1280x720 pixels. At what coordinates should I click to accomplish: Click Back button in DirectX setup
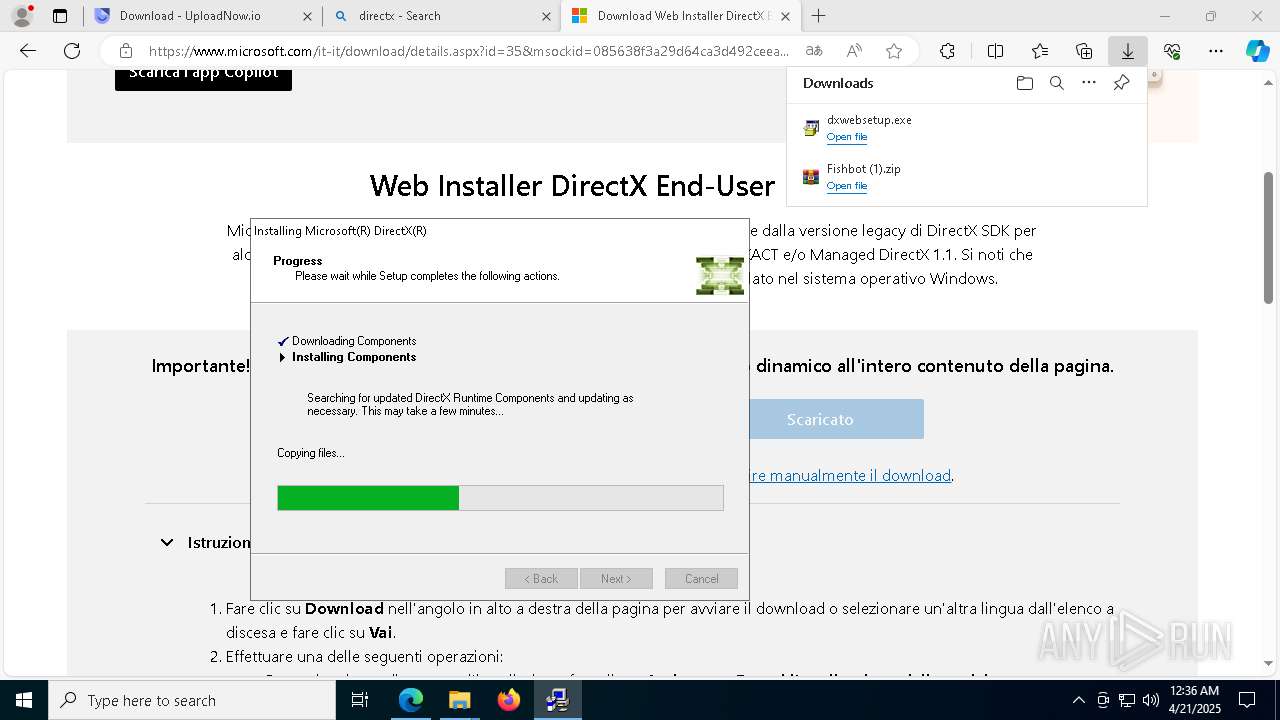point(541,579)
